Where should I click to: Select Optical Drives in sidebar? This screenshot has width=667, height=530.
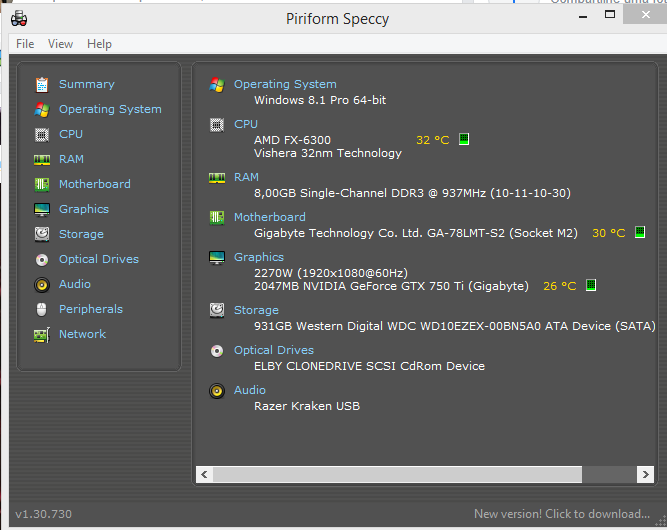click(99, 259)
